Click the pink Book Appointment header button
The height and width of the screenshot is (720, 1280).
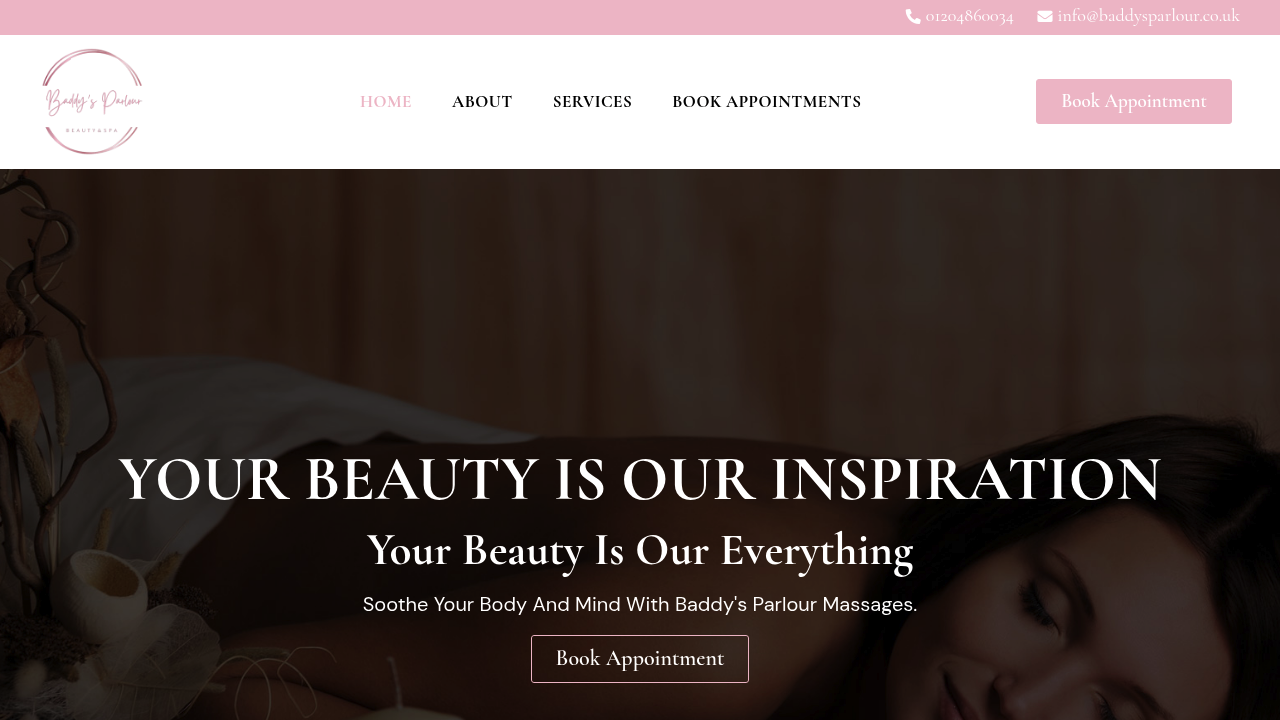1134,101
